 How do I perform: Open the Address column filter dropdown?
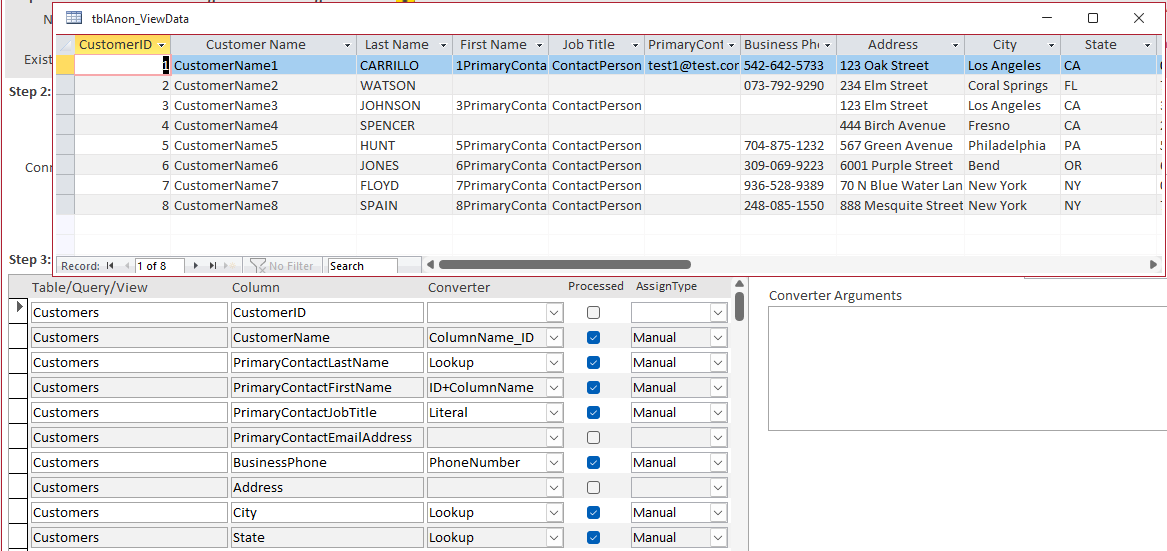click(956, 45)
